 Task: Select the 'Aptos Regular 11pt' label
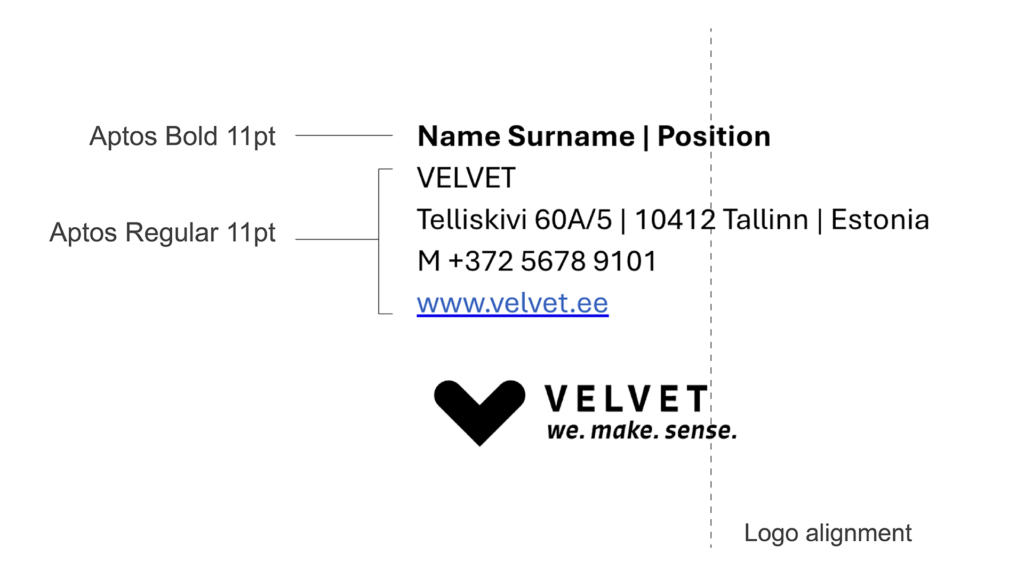click(162, 233)
